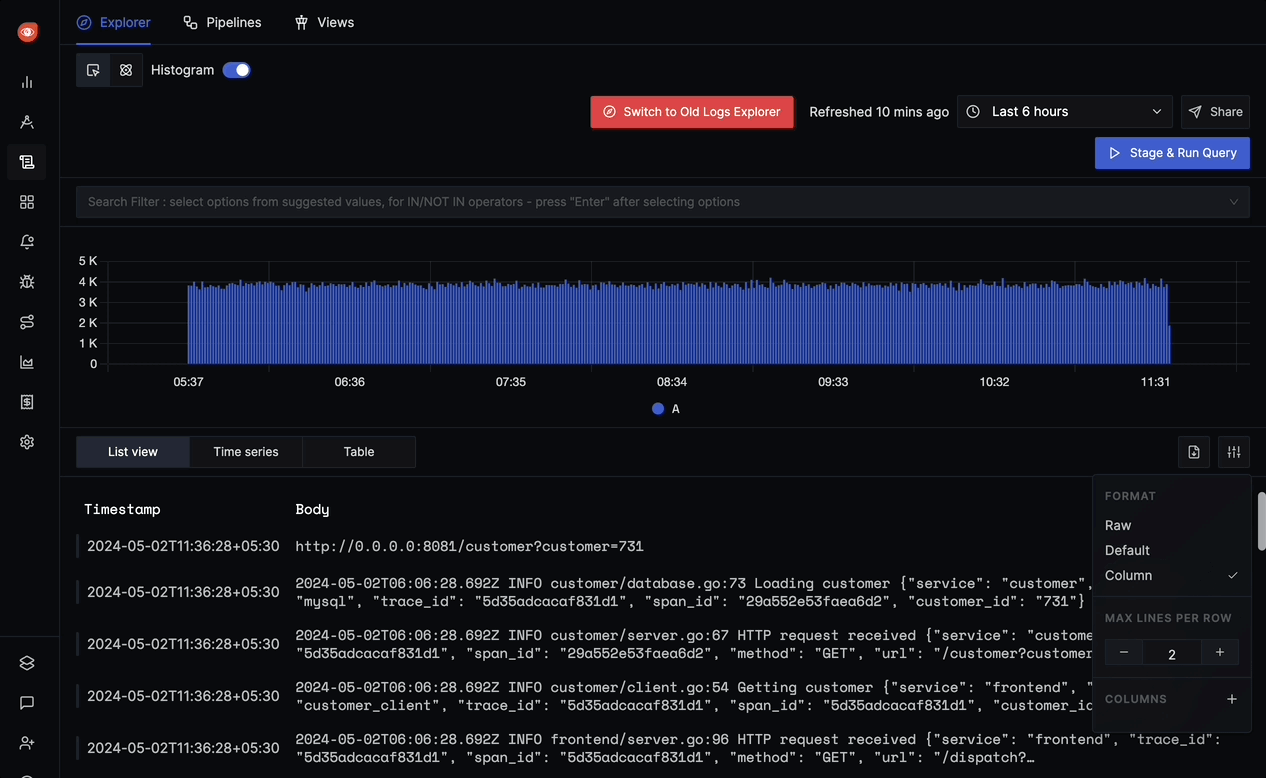Click the Timestamp column header

(122, 509)
